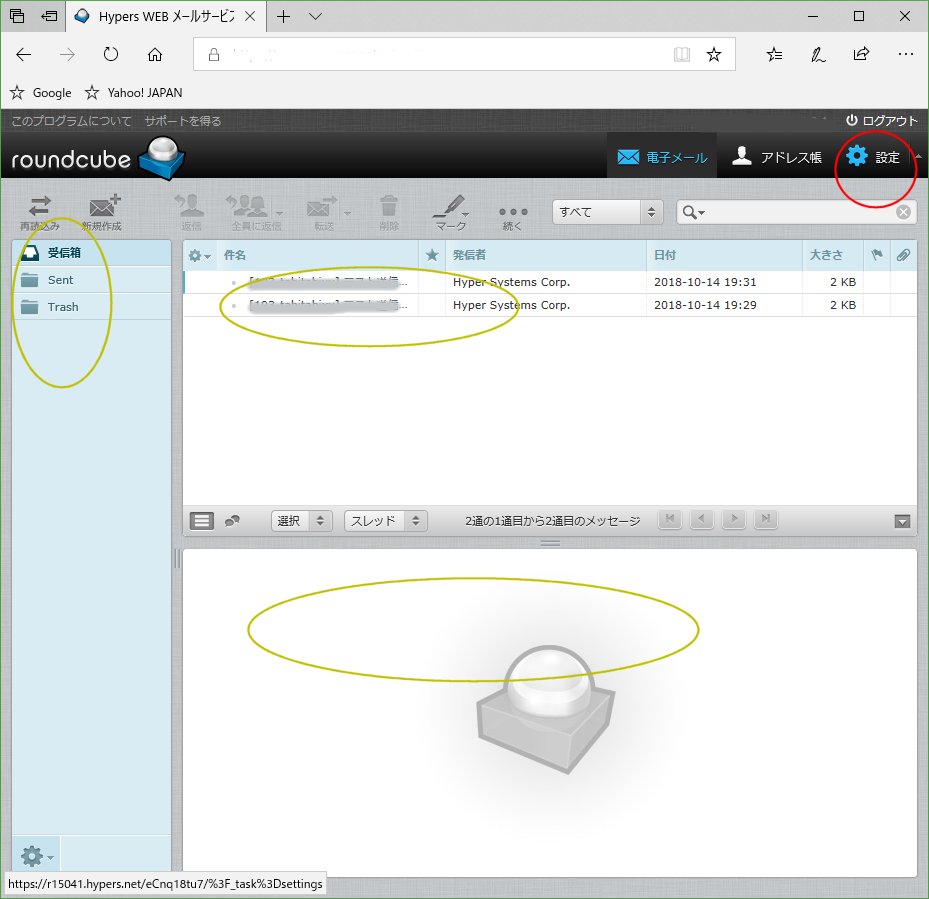
Task: Clear the search box with the circular X icon
Action: 901,211
